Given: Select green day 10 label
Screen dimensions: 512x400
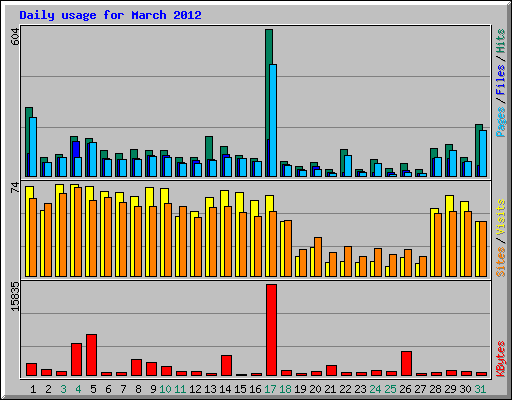Looking at the screenshot, I should point(165,389).
